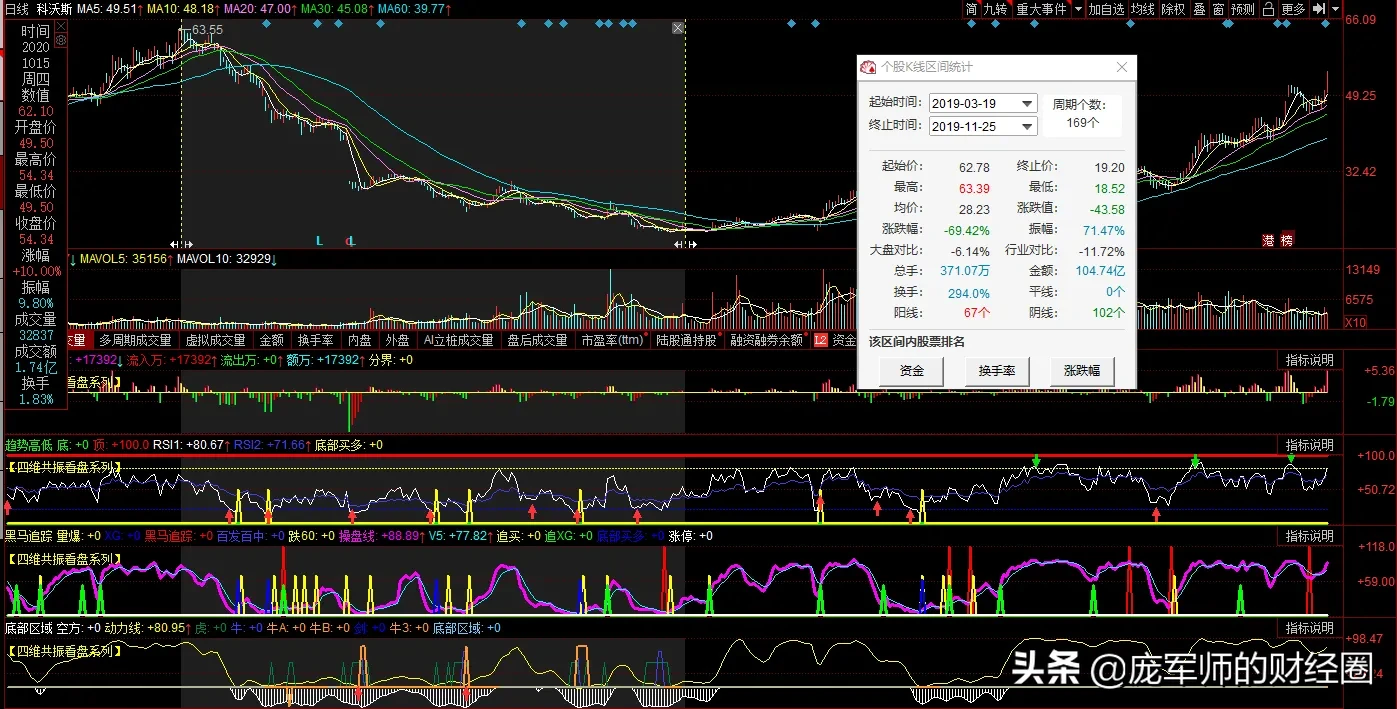1397x709 pixels.
Task: Click the 黑马追踪 indicator name
Action: [x=29, y=536]
